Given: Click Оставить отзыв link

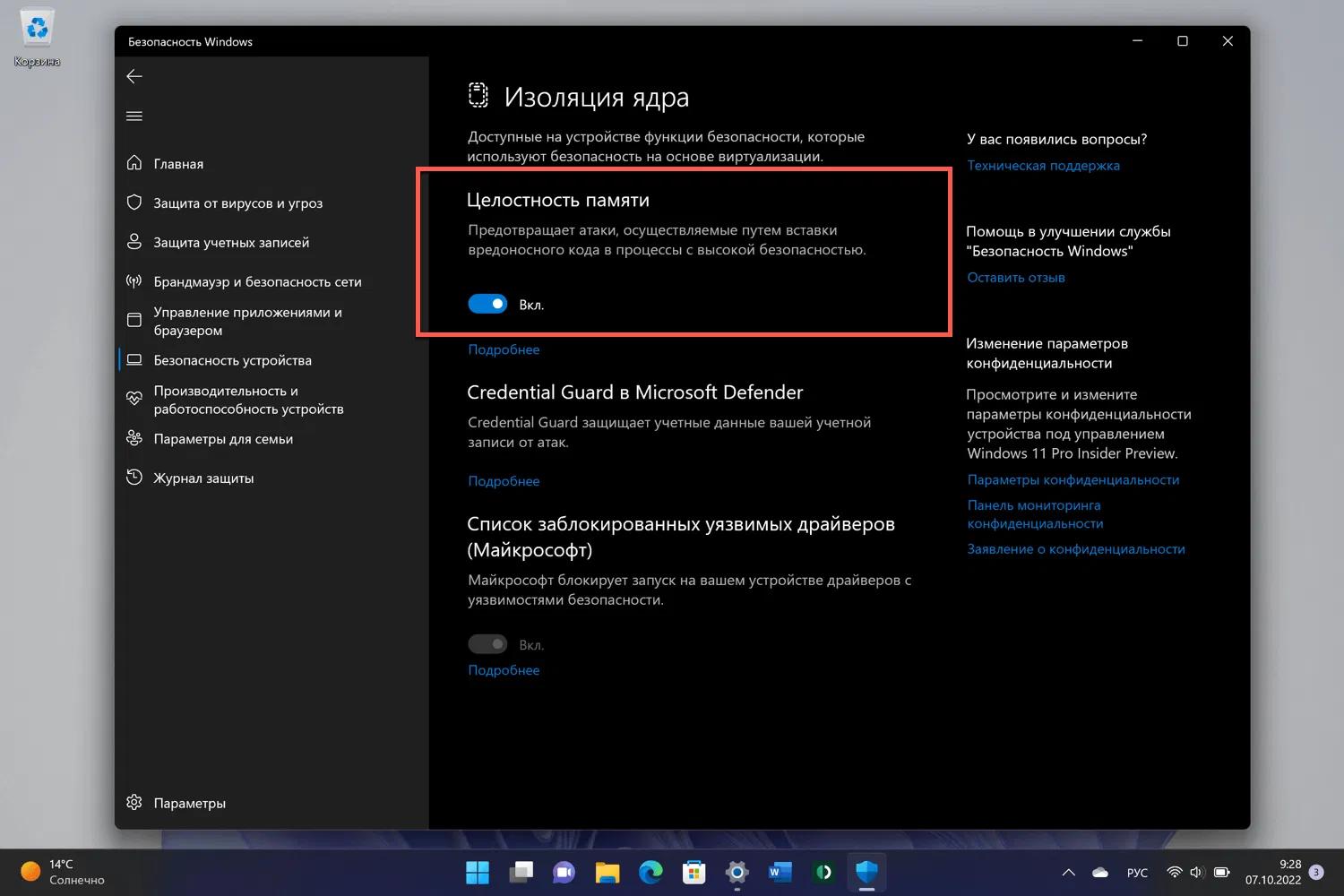Looking at the screenshot, I should [1016, 278].
